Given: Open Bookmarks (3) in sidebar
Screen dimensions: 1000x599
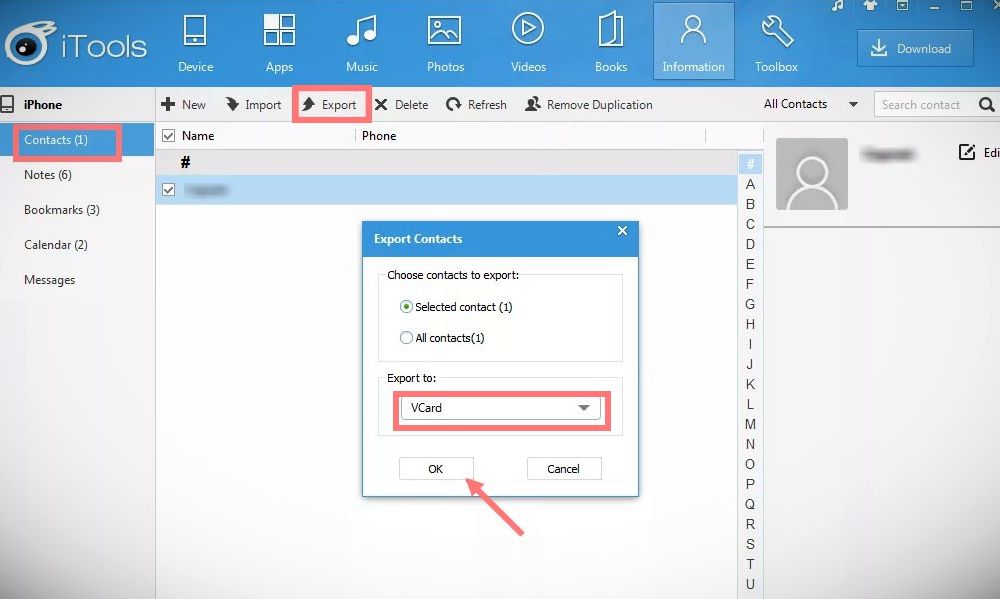Looking at the screenshot, I should tap(62, 210).
